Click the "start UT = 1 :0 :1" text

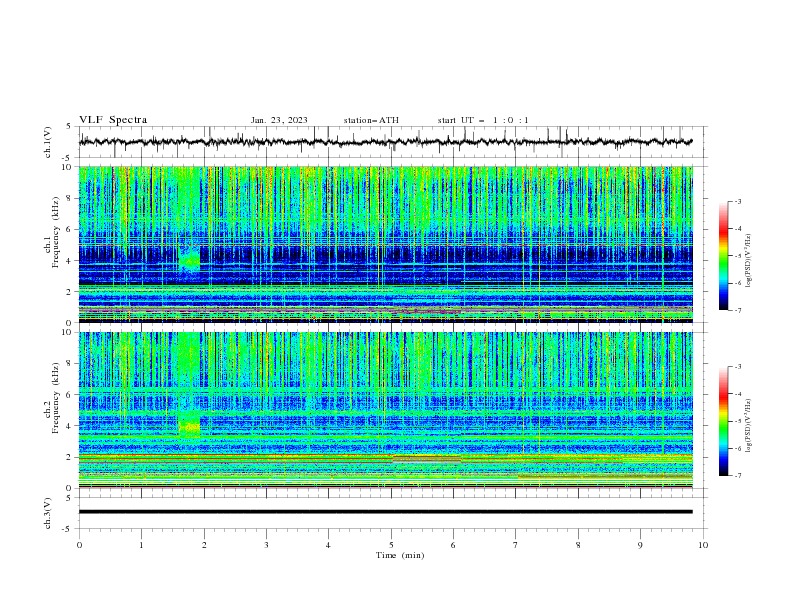point(483,120)
